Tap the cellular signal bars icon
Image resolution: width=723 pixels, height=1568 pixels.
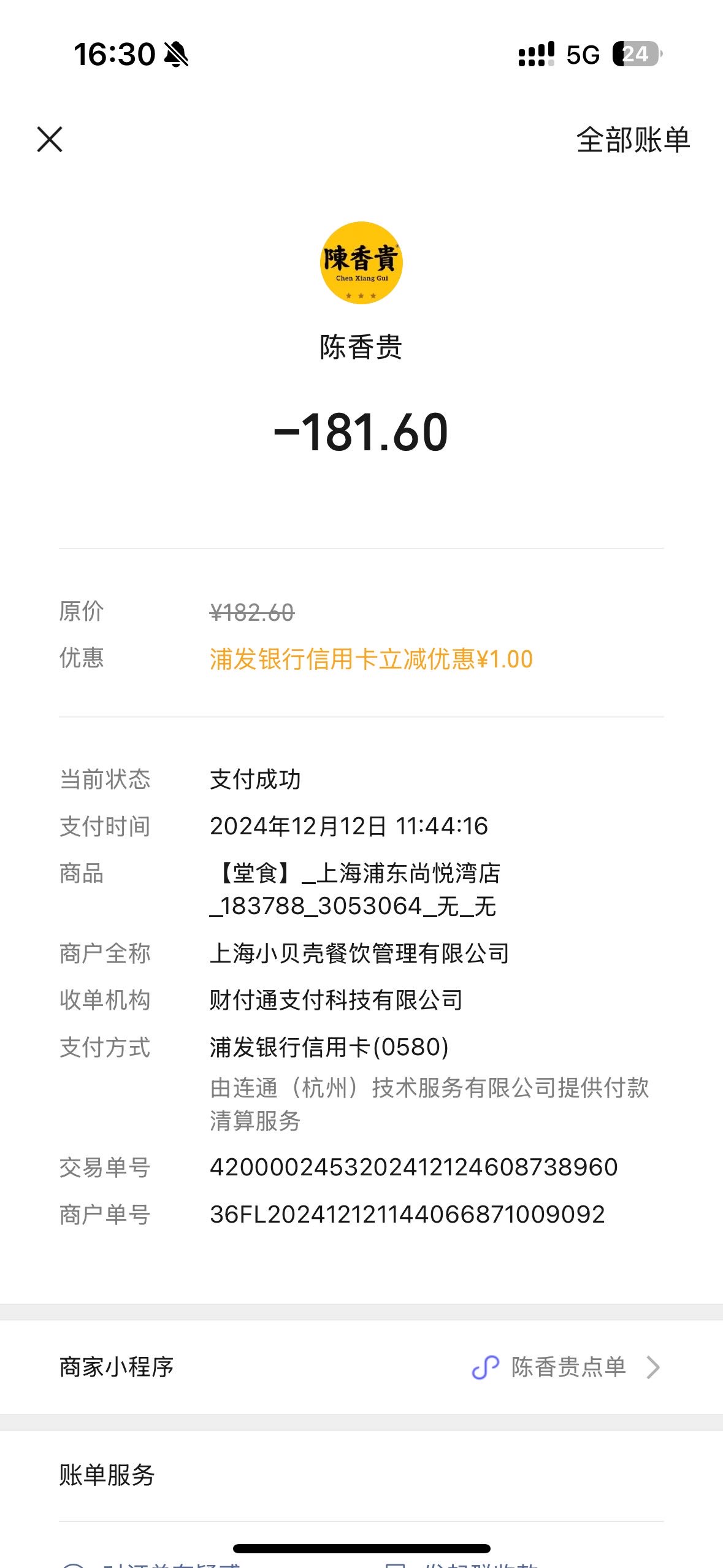(x=537, y=54)
